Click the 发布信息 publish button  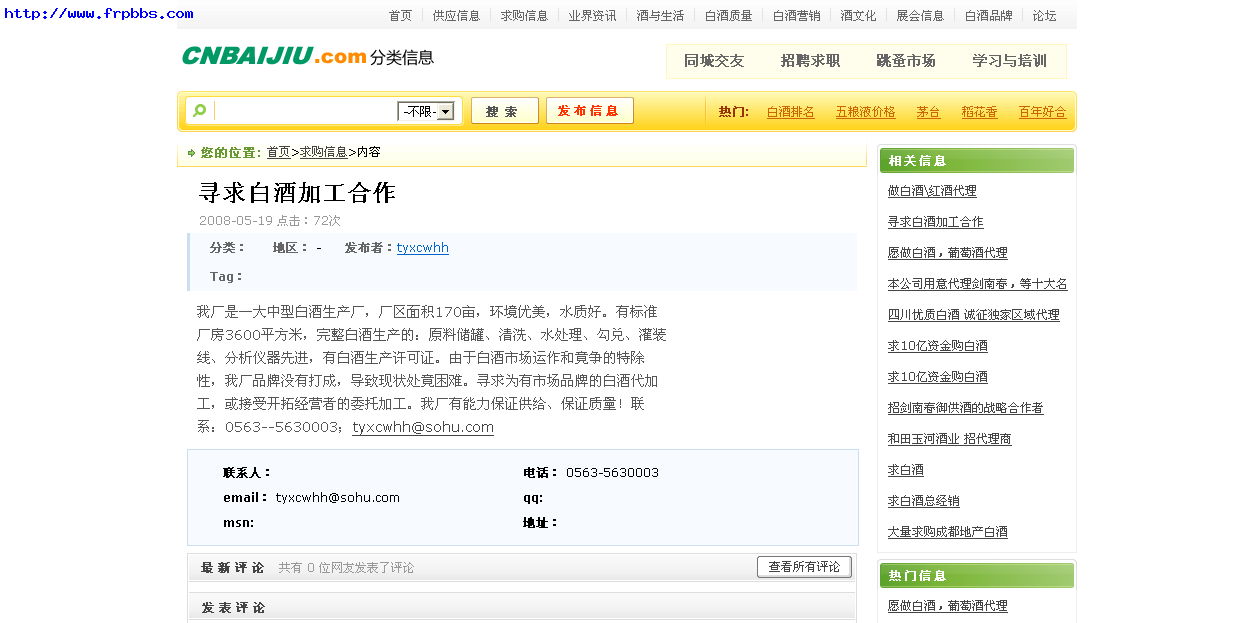[589, 110]
